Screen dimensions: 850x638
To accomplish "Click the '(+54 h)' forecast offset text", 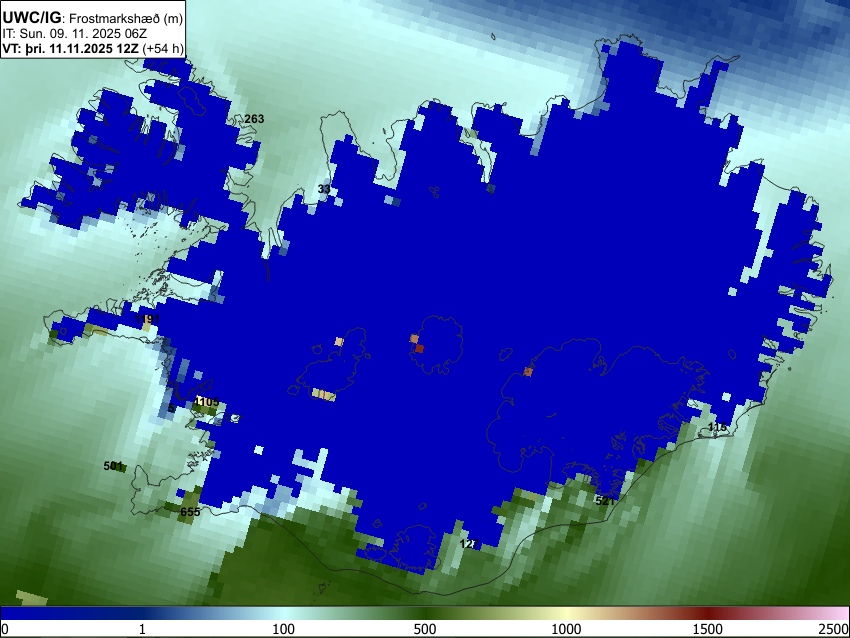I will point(163,48).
